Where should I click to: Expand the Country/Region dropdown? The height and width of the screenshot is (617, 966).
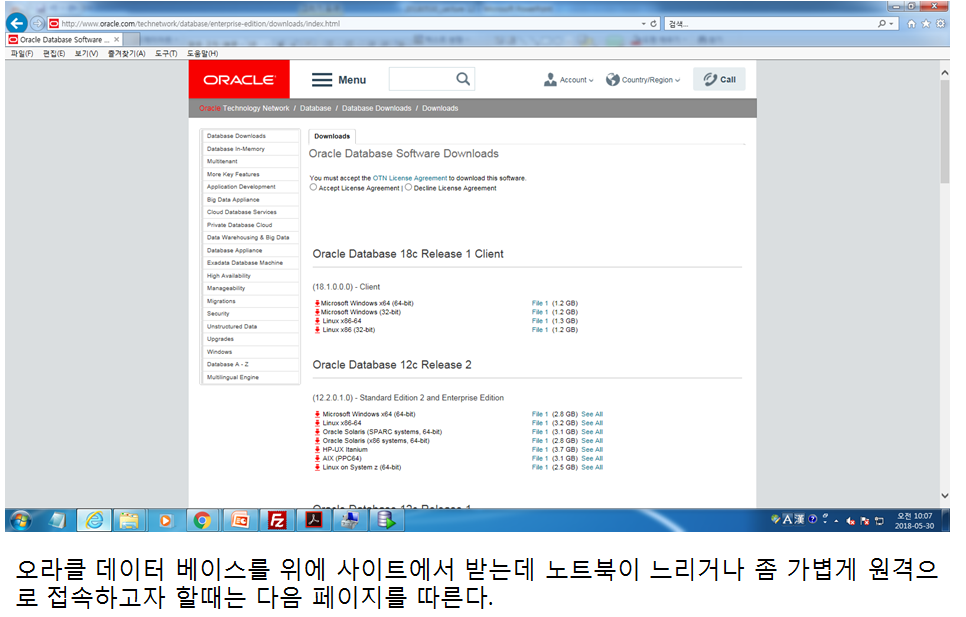point(643,80)
